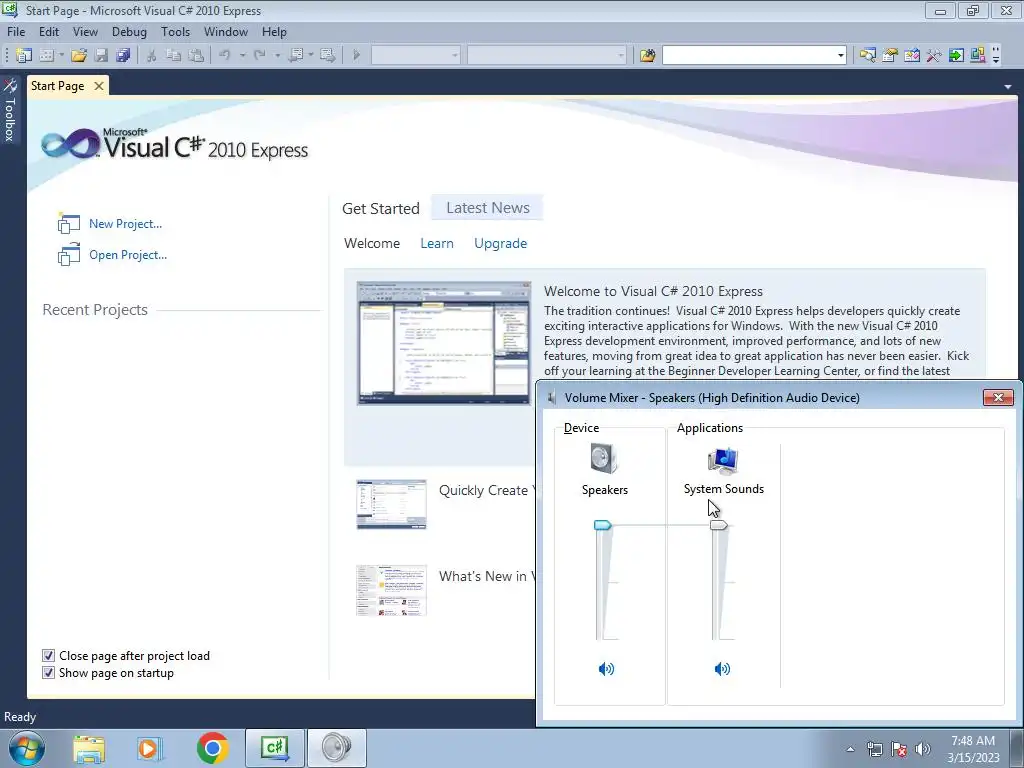Toggle 'Show page on startup' checkbox
The image size is (1024, 768).
click(x=48, y=673)
